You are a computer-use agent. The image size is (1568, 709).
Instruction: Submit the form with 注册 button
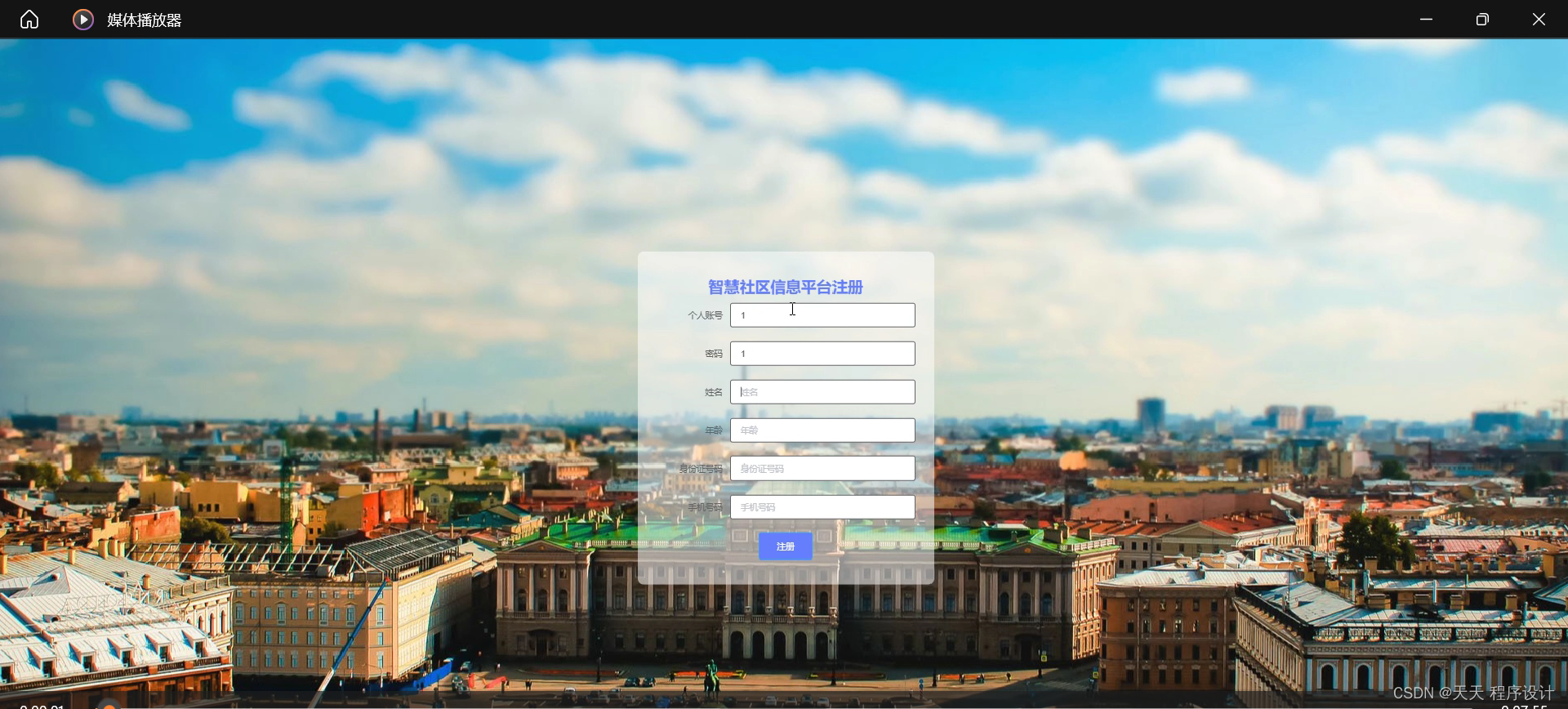pyautogui.click(x=785, y=546)
